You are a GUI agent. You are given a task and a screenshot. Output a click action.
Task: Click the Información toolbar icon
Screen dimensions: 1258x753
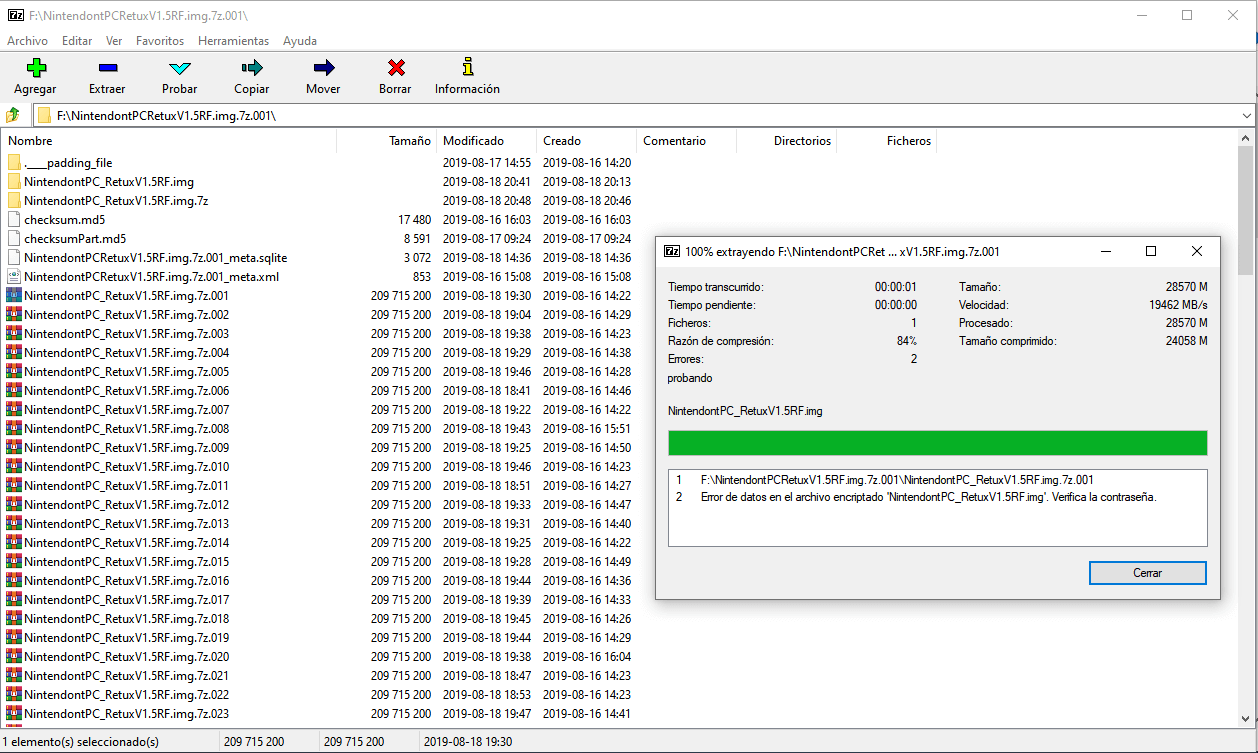[x=467, y=68]
